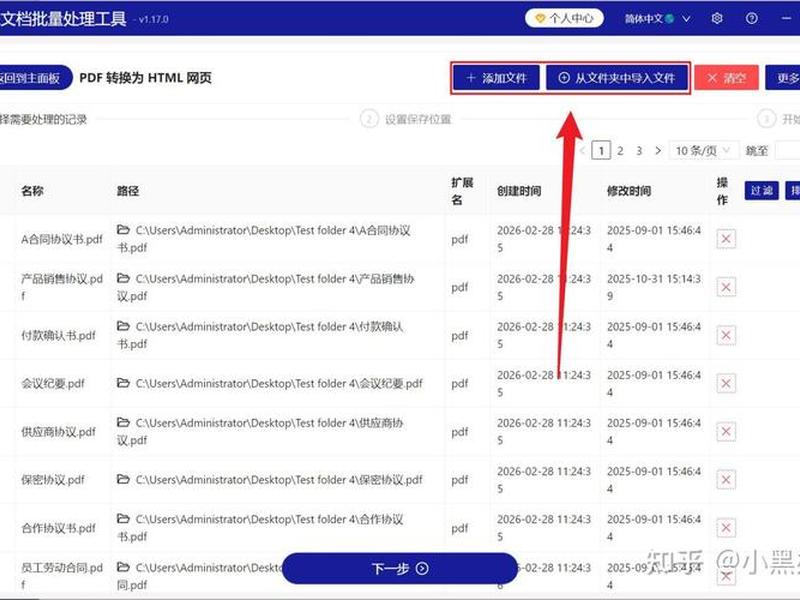This screenshot has width=800, height=600.
Task: Click the 创建时间 column header
Action: (518, 191)
